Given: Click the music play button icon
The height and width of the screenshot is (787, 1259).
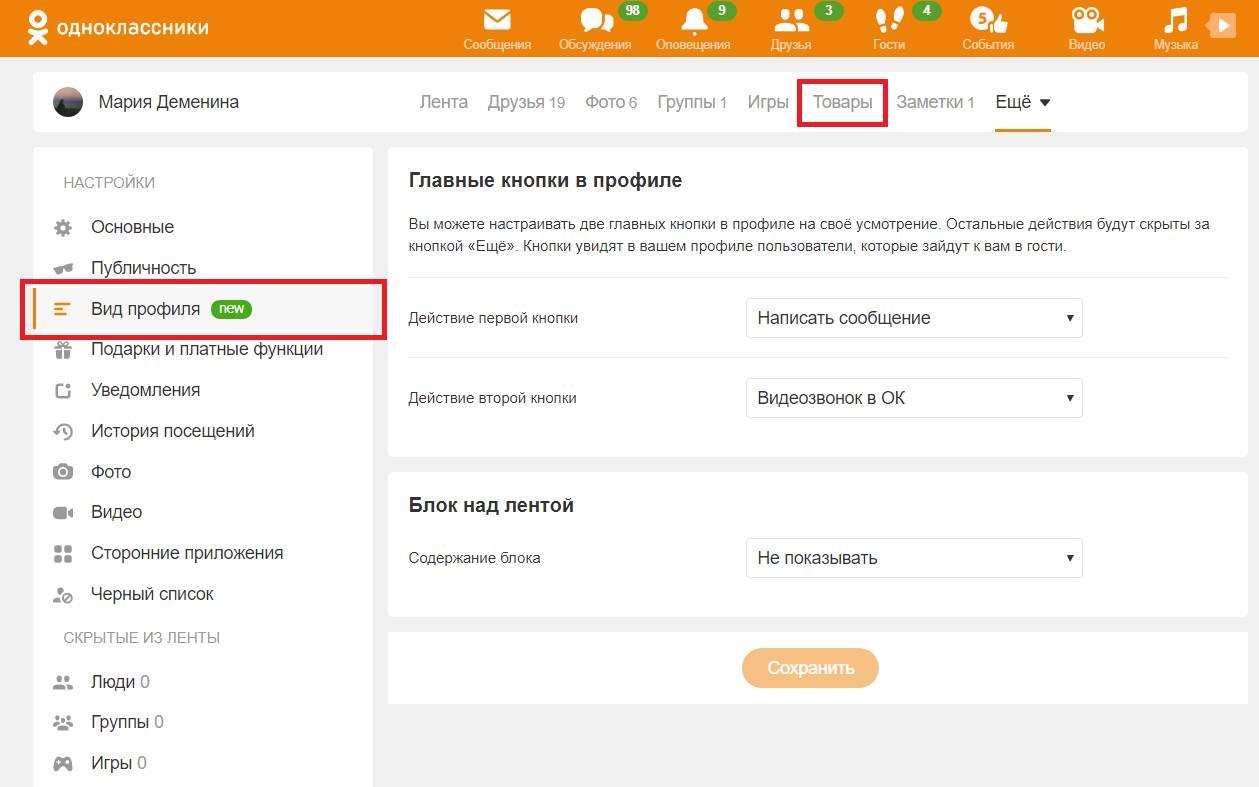Looking at the screenshot, I should (x=1222, y=25).
